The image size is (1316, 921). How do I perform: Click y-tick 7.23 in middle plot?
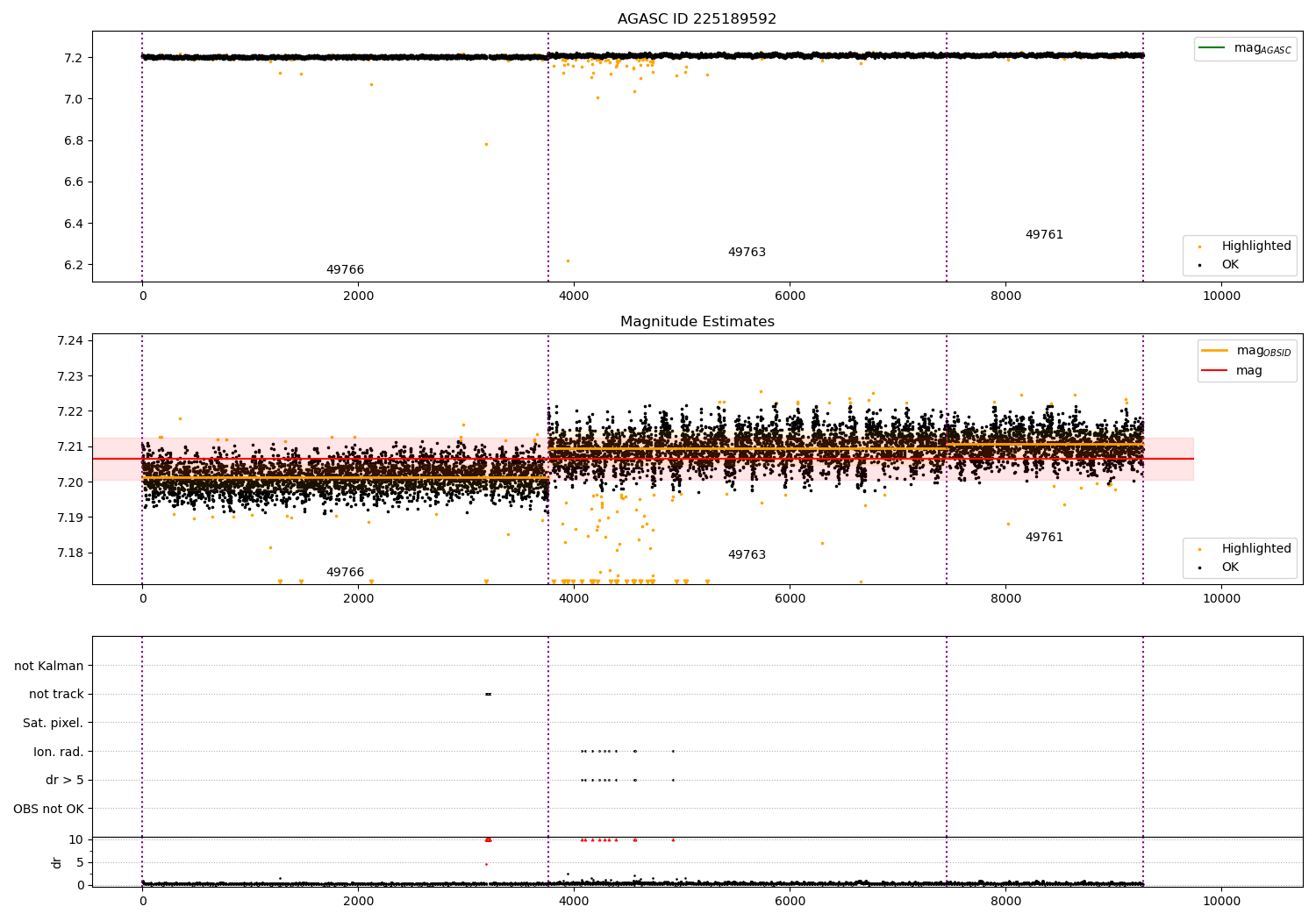[69, 376]
